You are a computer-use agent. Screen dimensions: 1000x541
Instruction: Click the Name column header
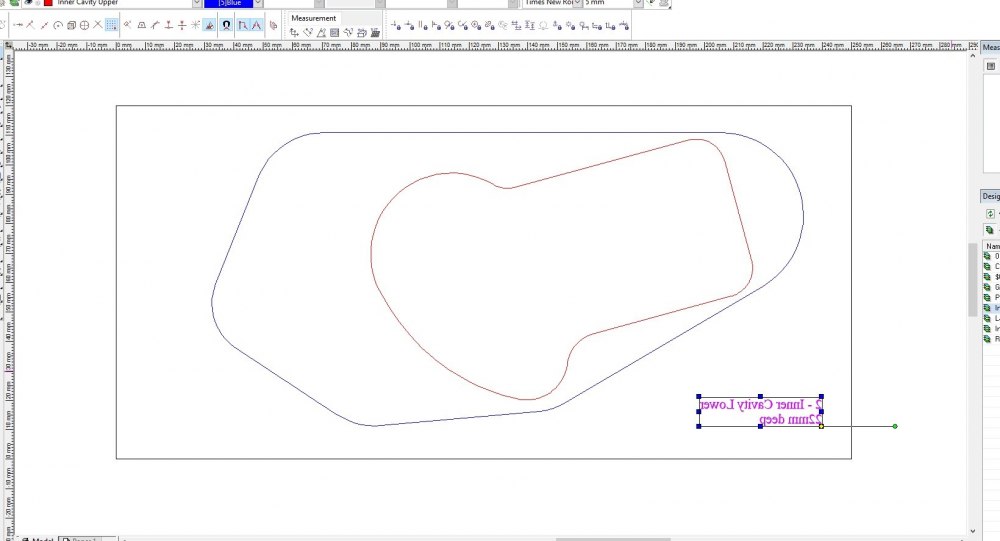coord(992,246)
